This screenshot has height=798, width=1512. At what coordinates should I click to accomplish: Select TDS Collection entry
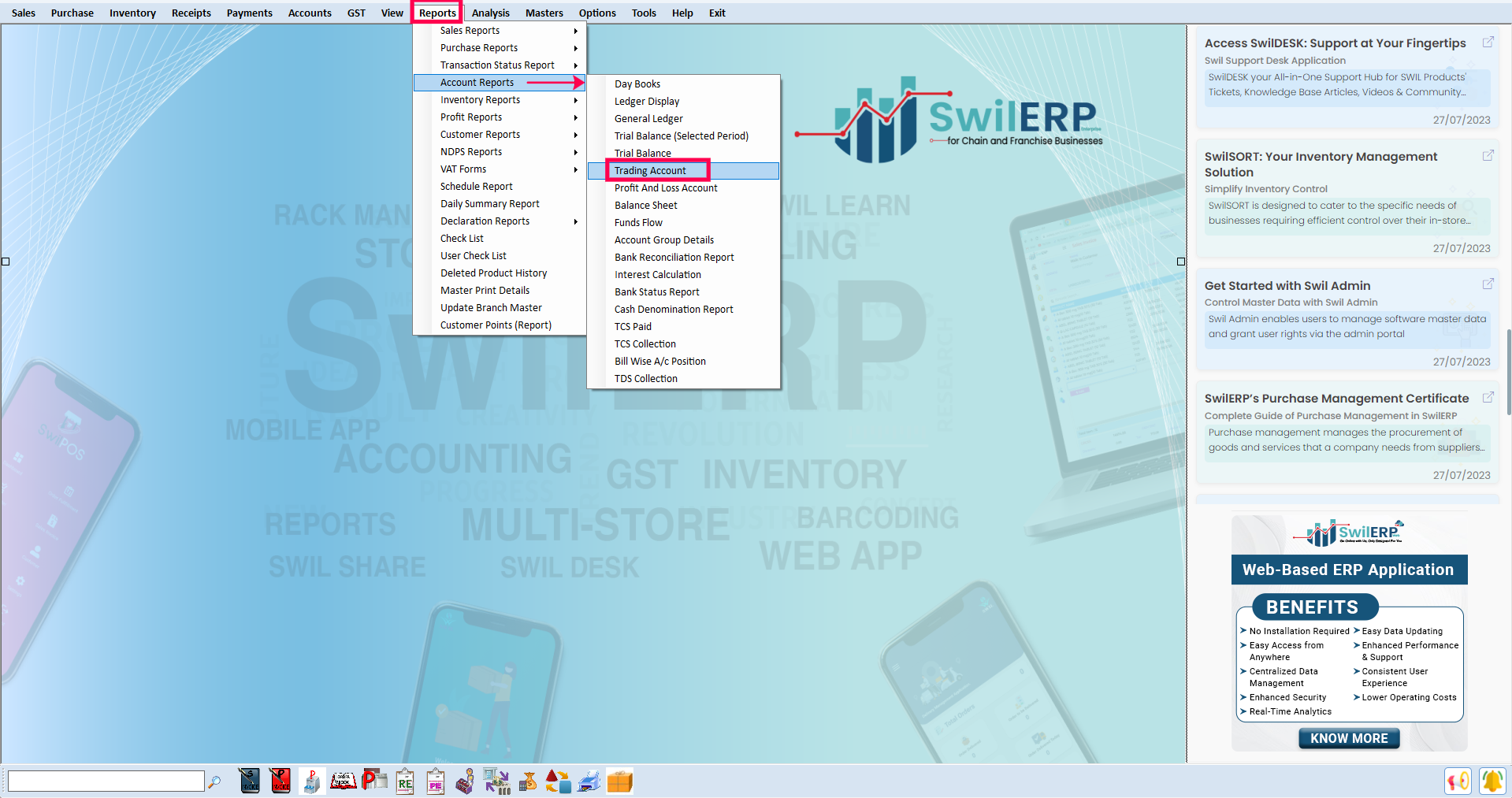point(683,378)
